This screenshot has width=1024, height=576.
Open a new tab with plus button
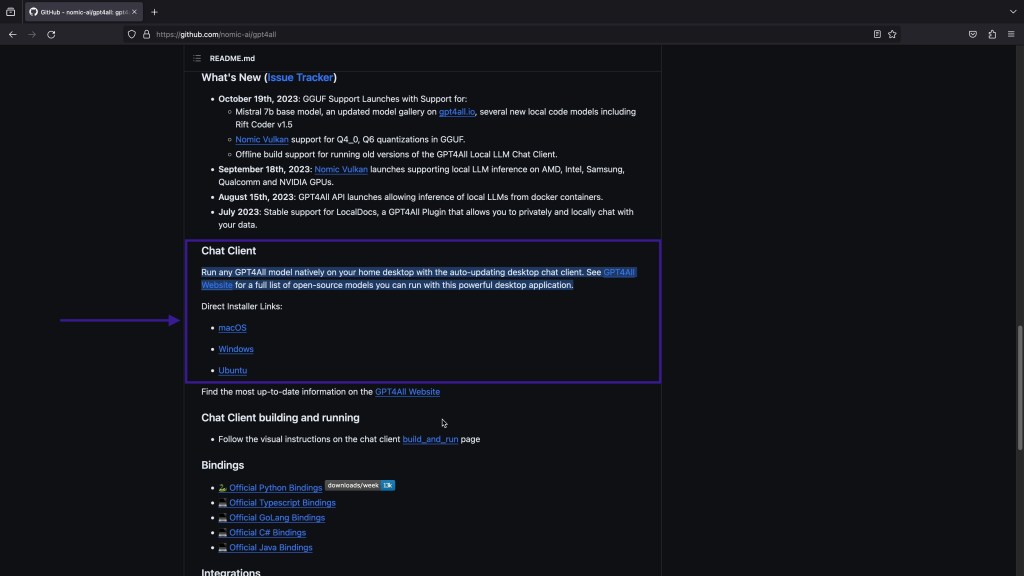[154, 12]
